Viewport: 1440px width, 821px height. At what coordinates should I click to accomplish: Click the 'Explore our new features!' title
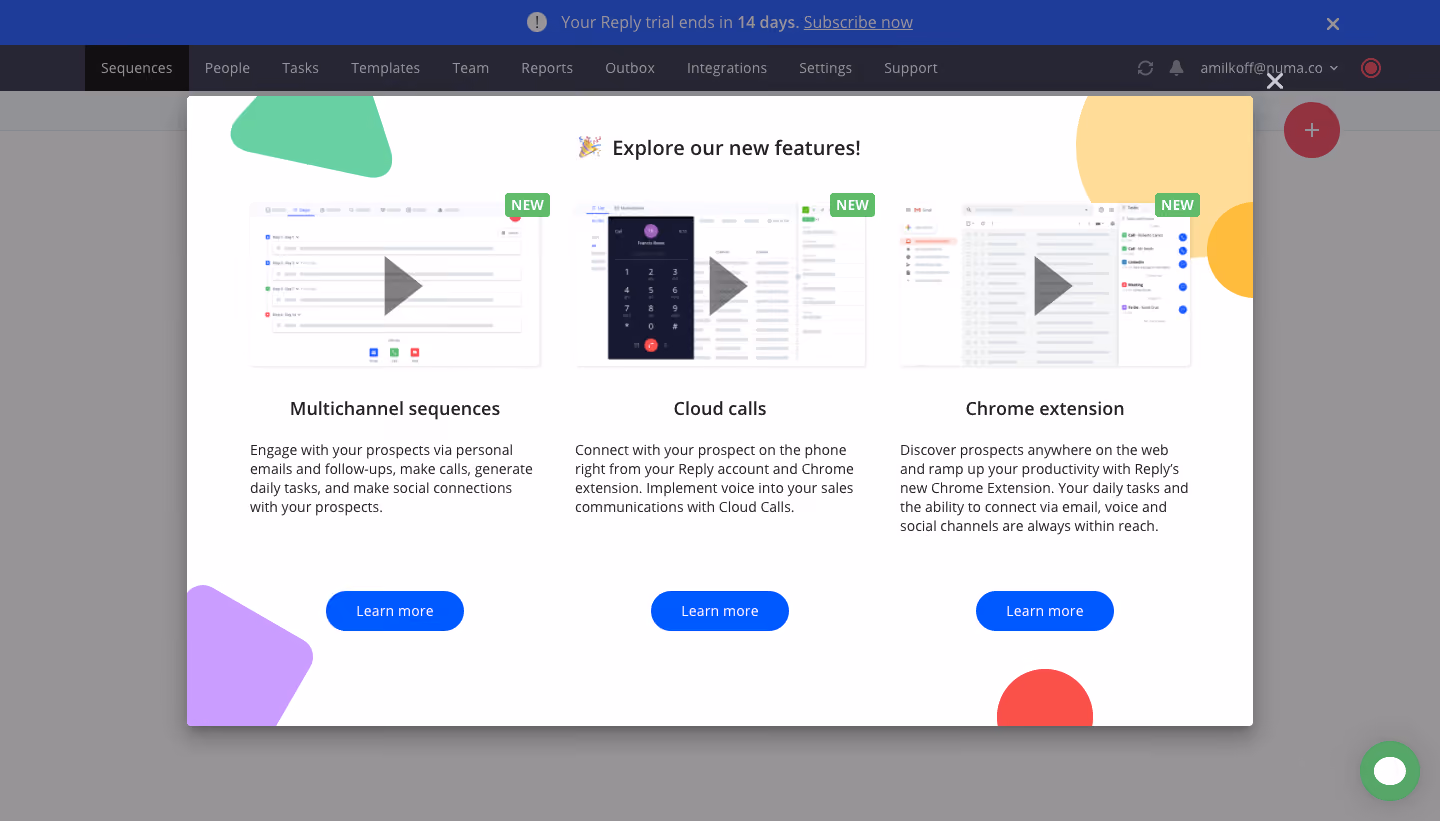pyautogui.click(x=736, y=148)
